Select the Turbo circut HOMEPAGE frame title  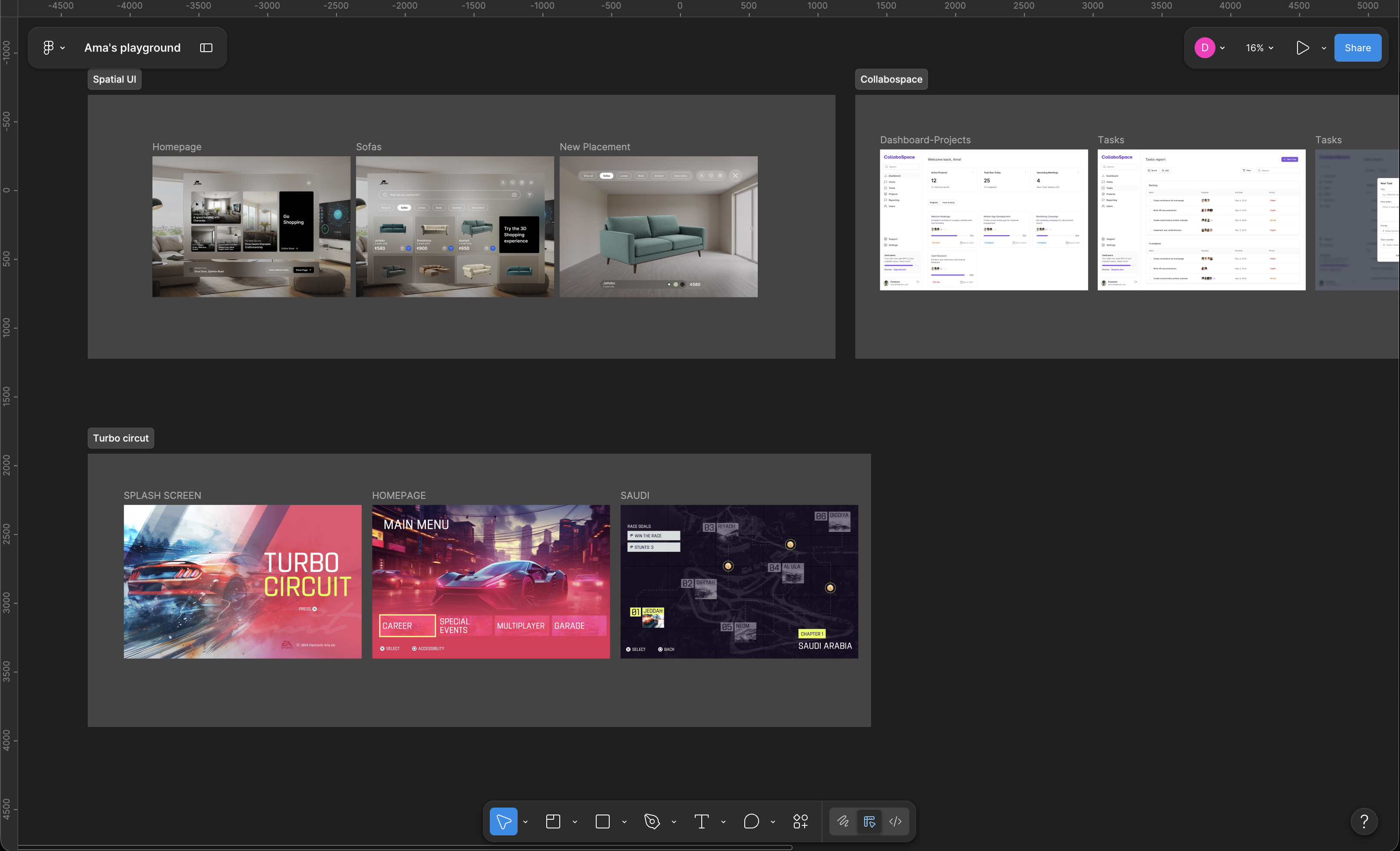pos(399,495)
